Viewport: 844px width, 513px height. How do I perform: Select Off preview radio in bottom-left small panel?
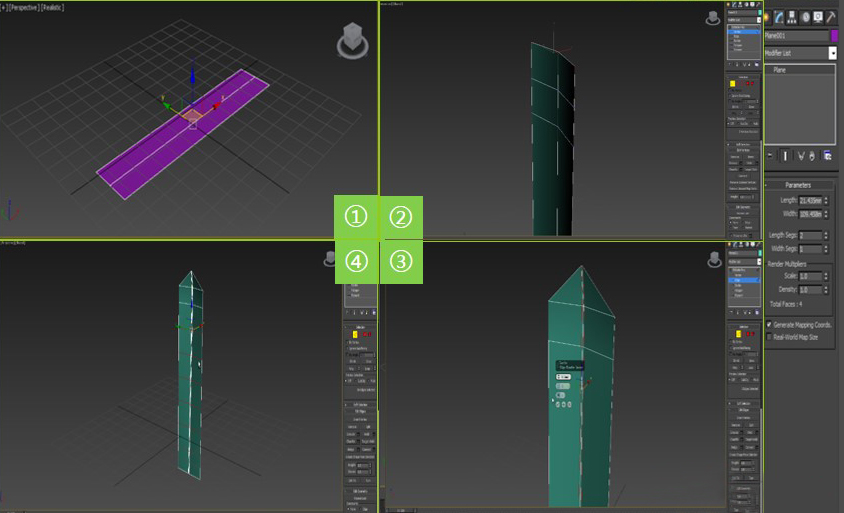pyautogui.click(x=348, y=381)
